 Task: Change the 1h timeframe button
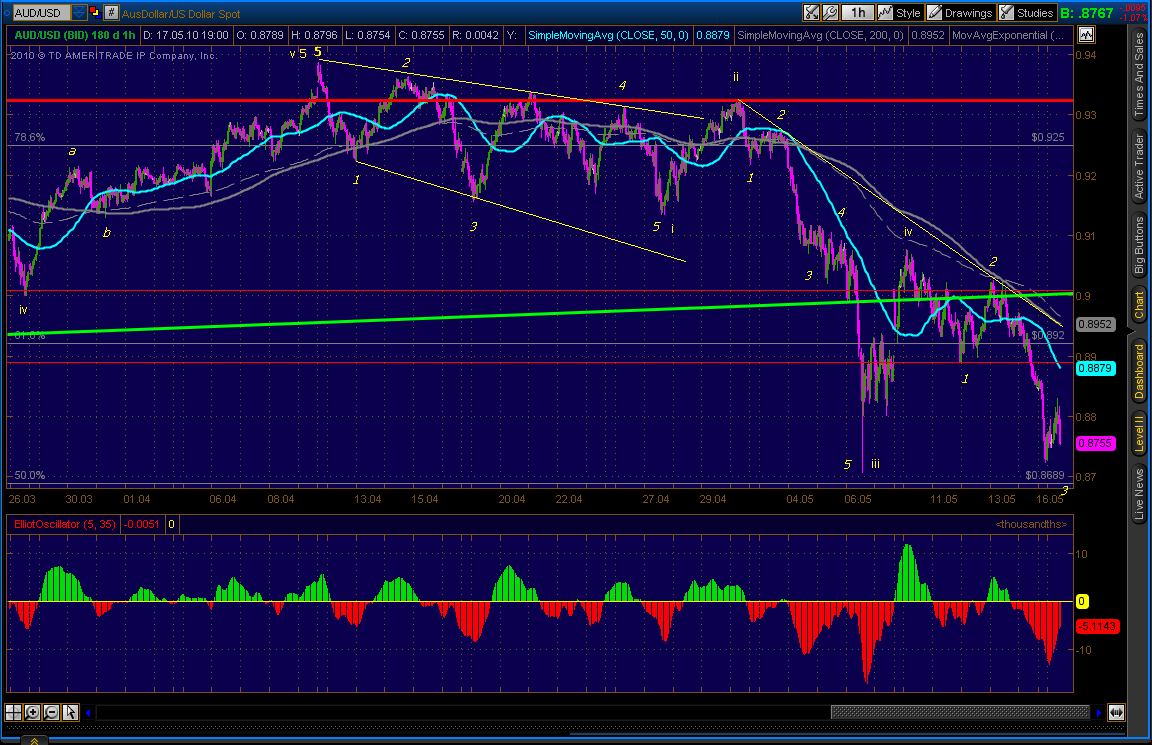(x=858, y=12)
